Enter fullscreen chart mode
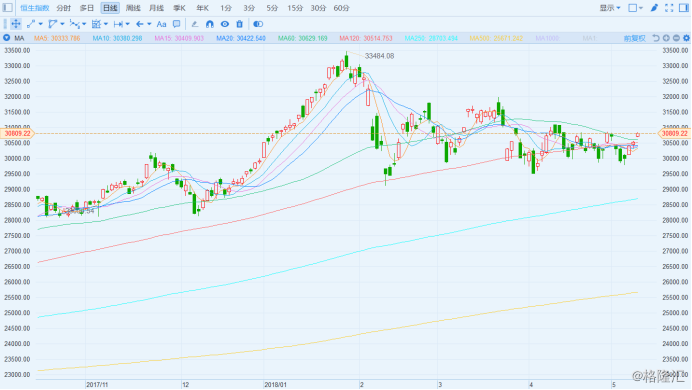This screenshot has height=390, width=692. tap(669, 8)
